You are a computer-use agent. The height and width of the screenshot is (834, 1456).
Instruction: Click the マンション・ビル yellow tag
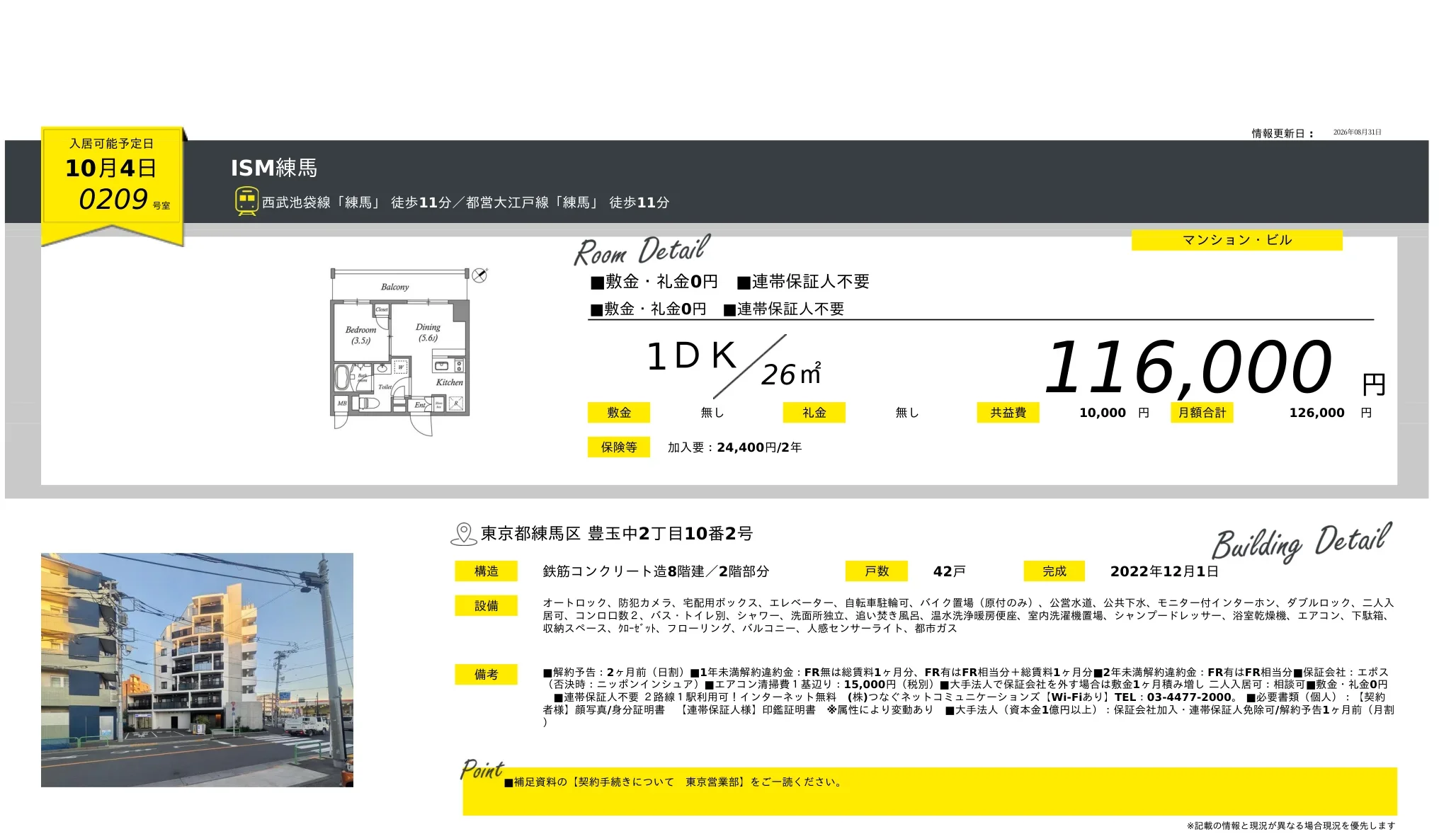point(1236,240)
